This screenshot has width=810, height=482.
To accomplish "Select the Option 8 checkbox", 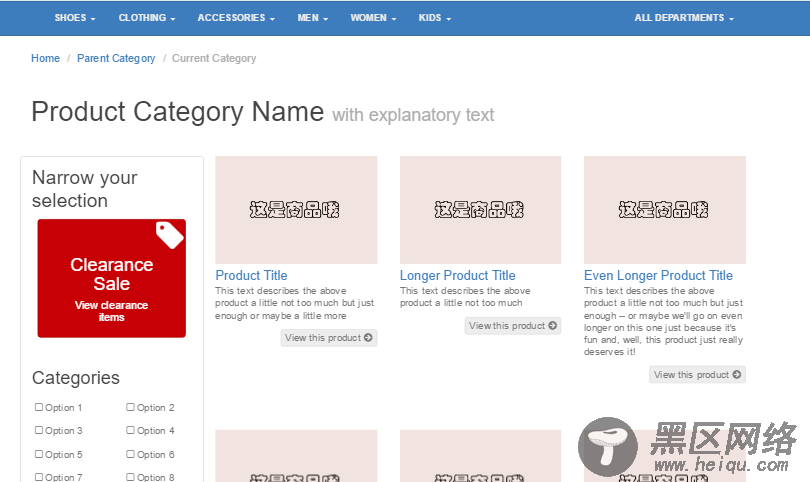I will tap(130, 477).
